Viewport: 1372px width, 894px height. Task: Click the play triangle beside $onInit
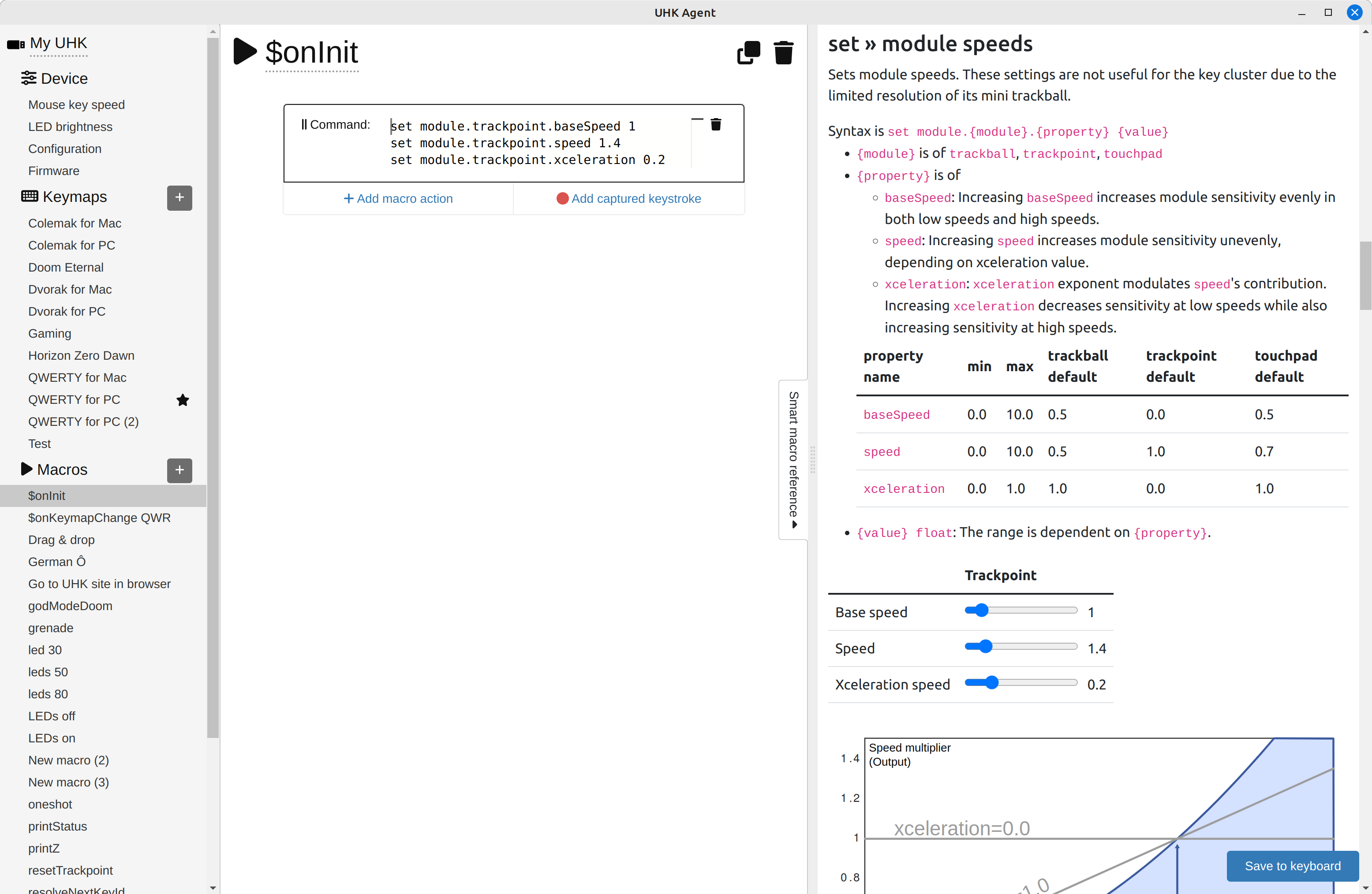pos(244,51)
